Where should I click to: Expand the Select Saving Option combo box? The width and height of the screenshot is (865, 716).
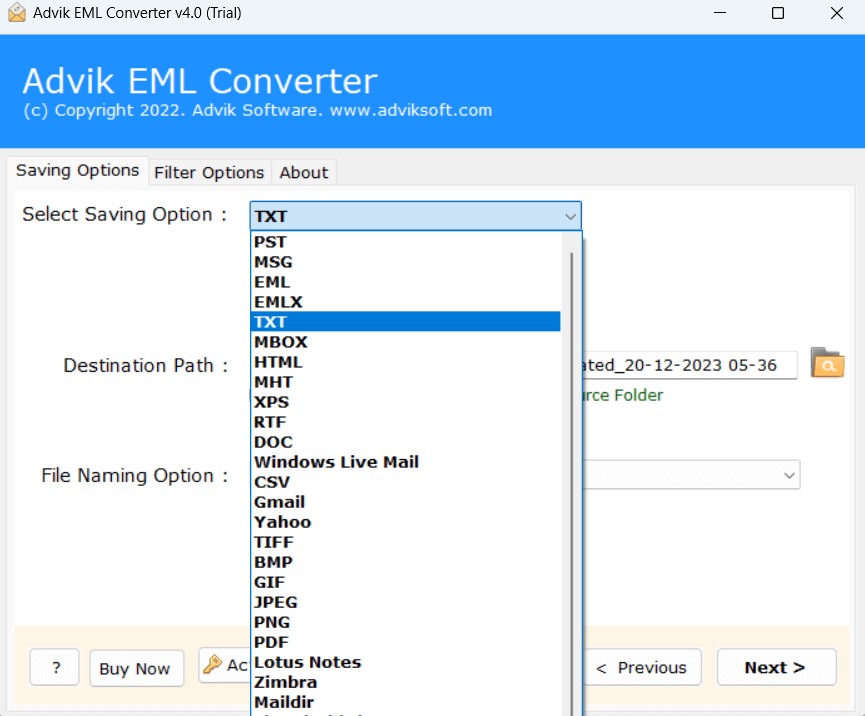point(415,216)
